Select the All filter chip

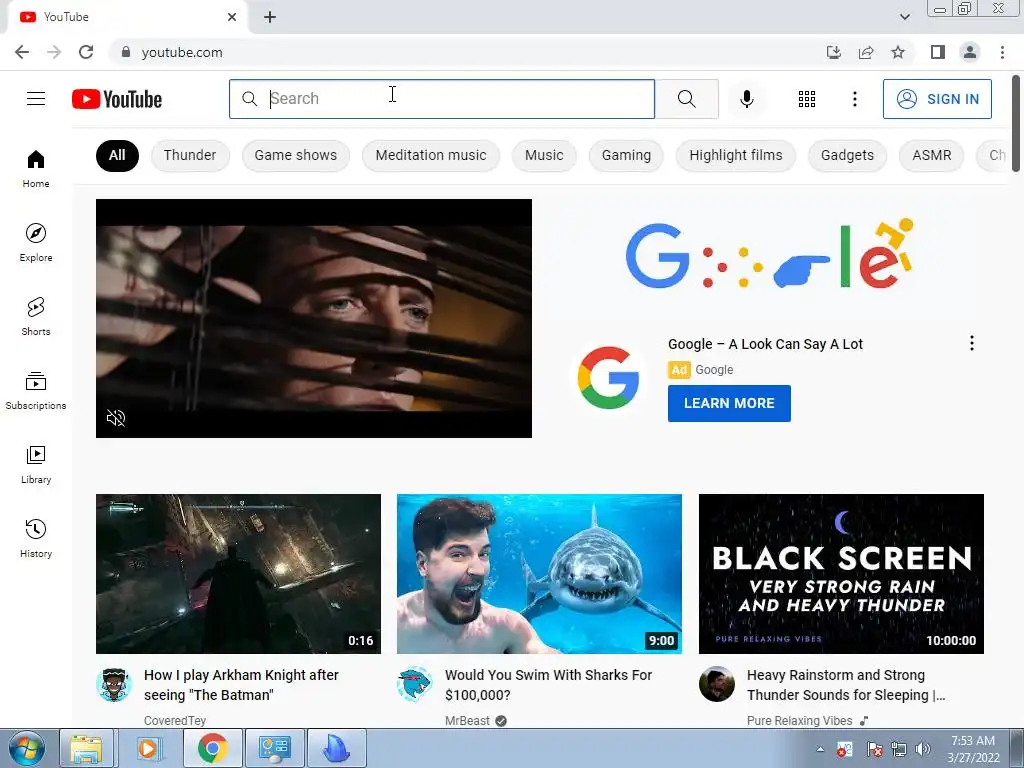coord(117,155)
